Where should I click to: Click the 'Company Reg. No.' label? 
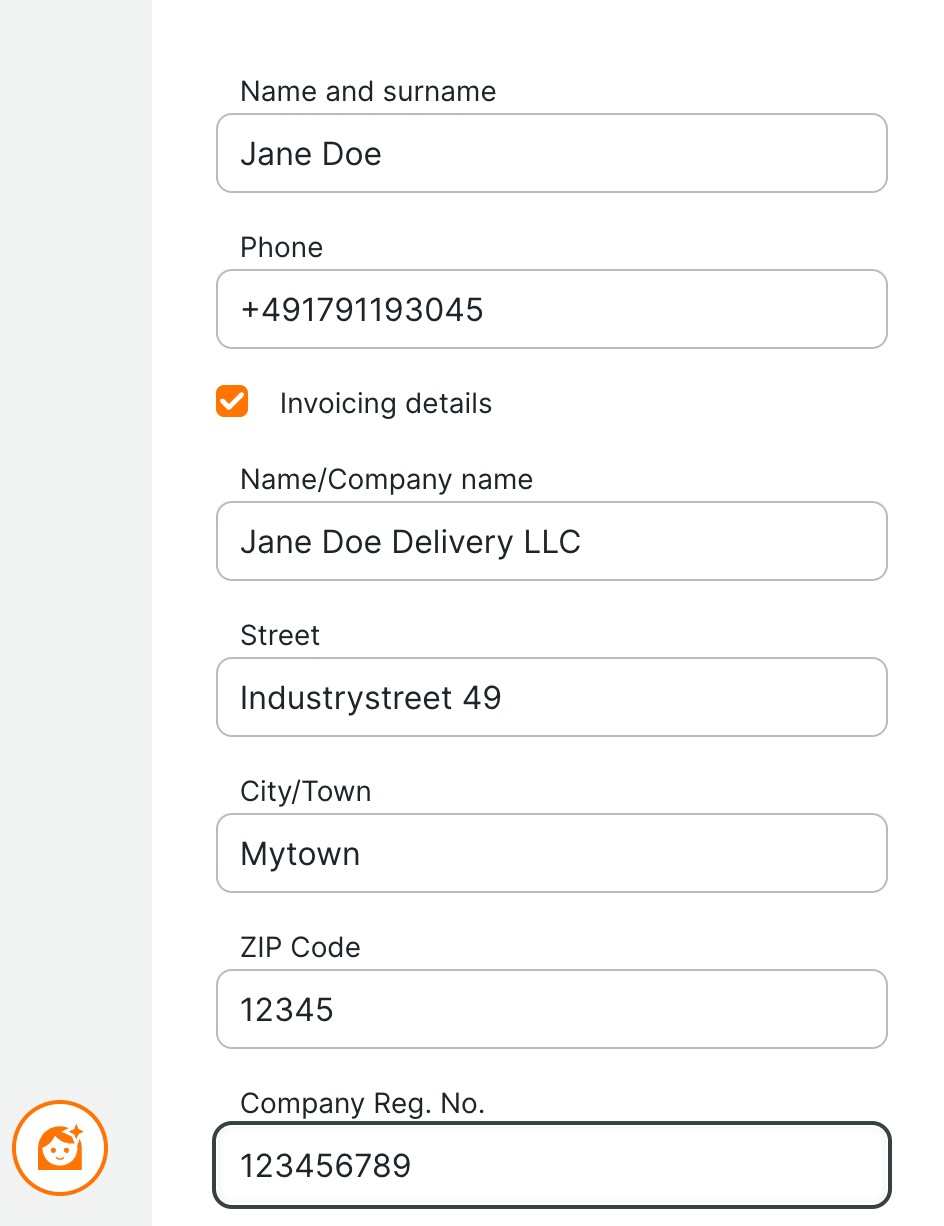coord(362,1104)
